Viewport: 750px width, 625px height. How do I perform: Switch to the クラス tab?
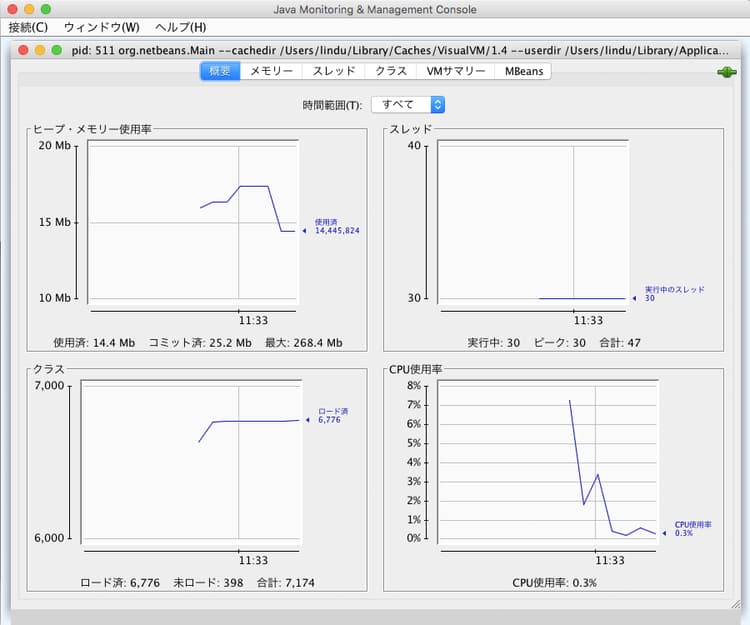pyautogui.click(x=391, y=71)
